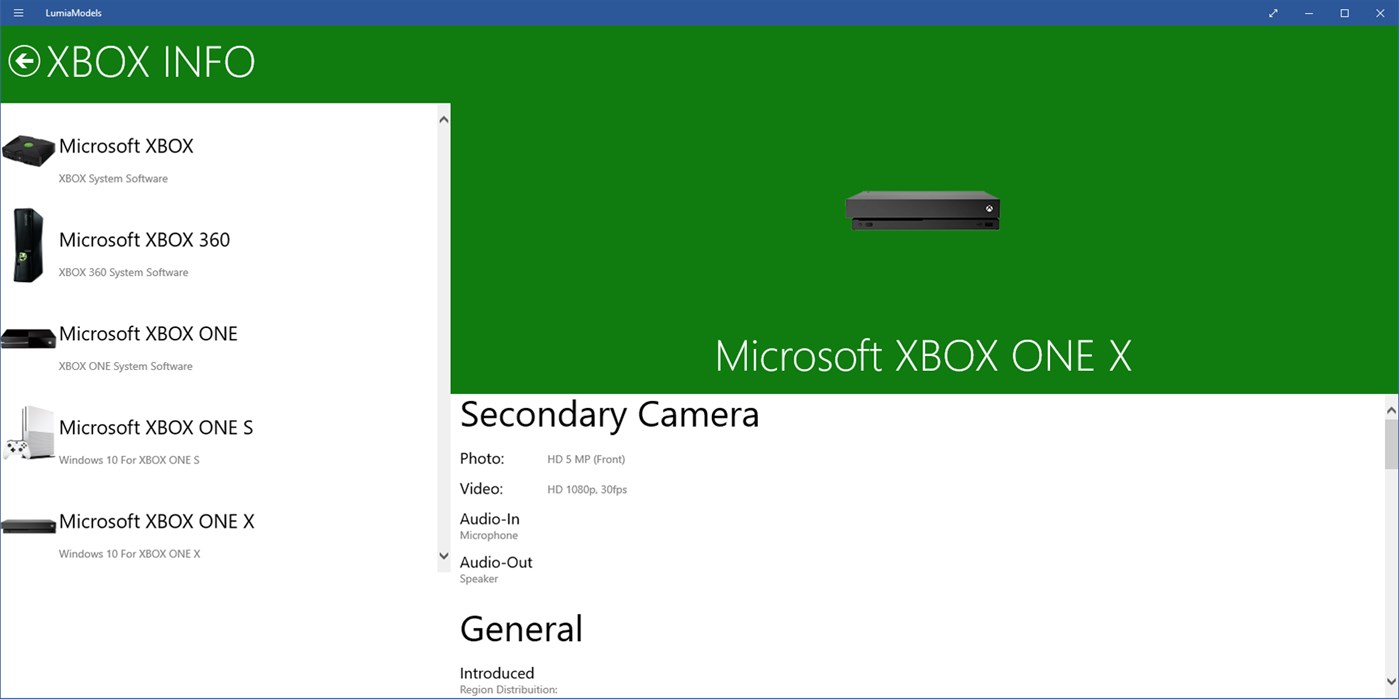This screenshot has width=1399, height=699.
Task: Click the XBOX ONE X list thumbnail
Action: [28, 525]
